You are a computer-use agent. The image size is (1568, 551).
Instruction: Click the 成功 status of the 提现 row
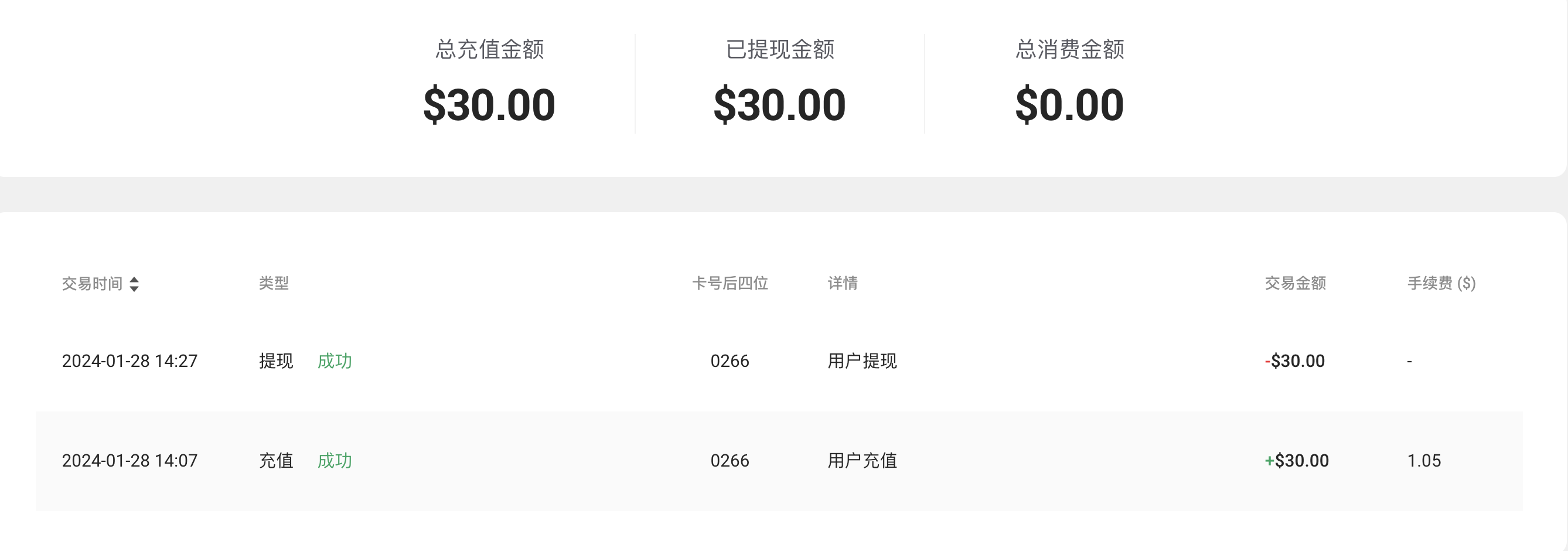point(335,361)
